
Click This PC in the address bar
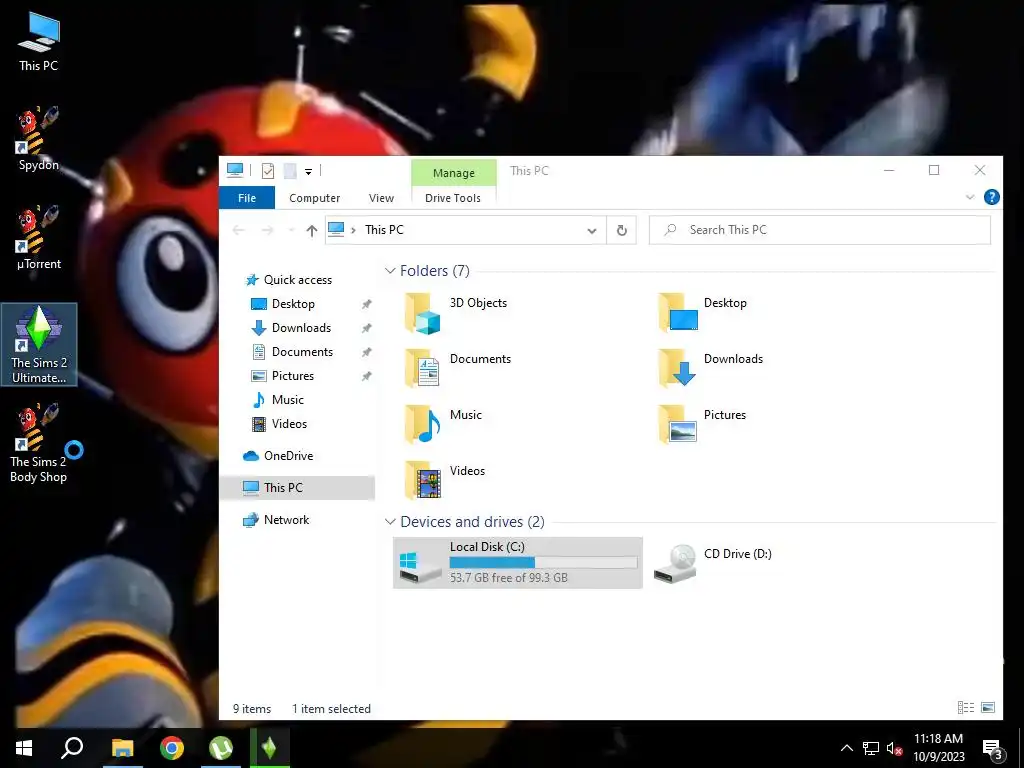[x=384, y=230]
